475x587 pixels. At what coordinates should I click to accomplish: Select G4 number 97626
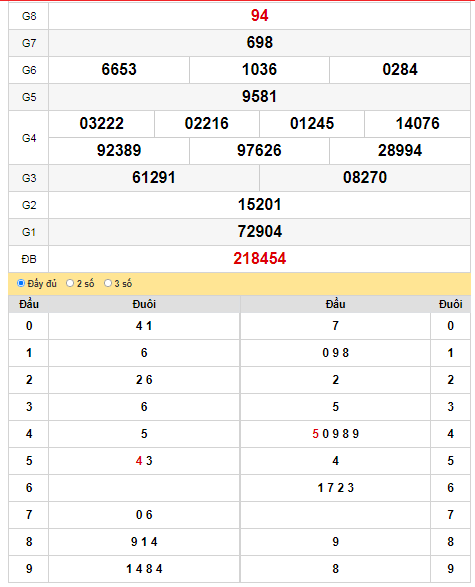[259, 150]
